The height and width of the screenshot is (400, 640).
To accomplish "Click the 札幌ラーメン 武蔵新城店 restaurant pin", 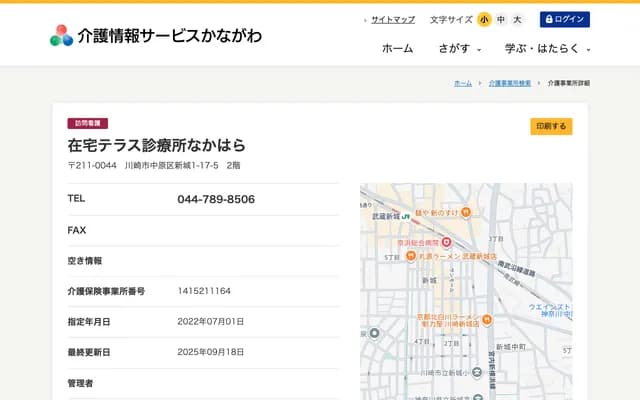I will pyautogui.click(x=411, y=256).
